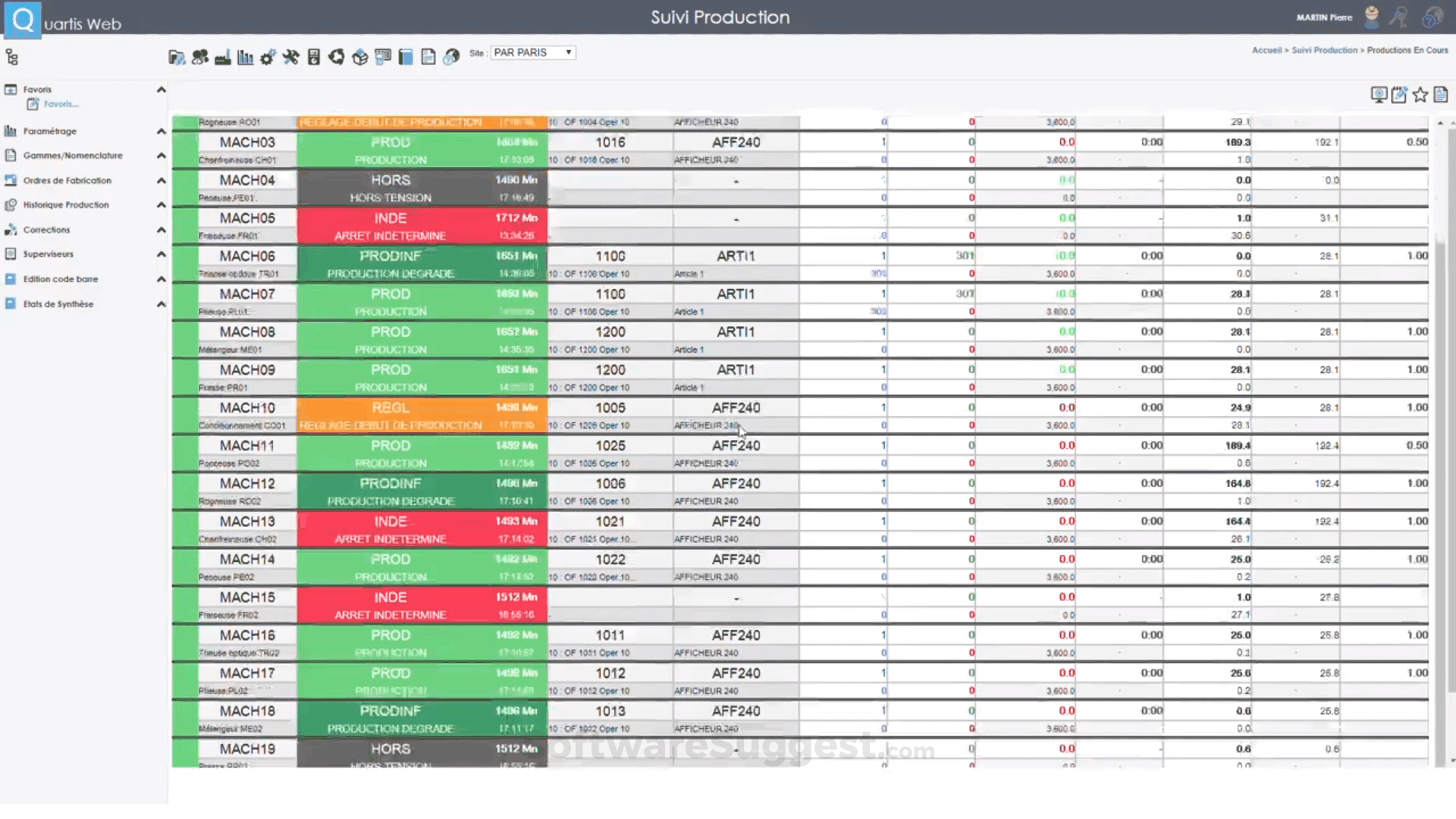Collapse the Ordres de Fabrication section

pos(161,180)
